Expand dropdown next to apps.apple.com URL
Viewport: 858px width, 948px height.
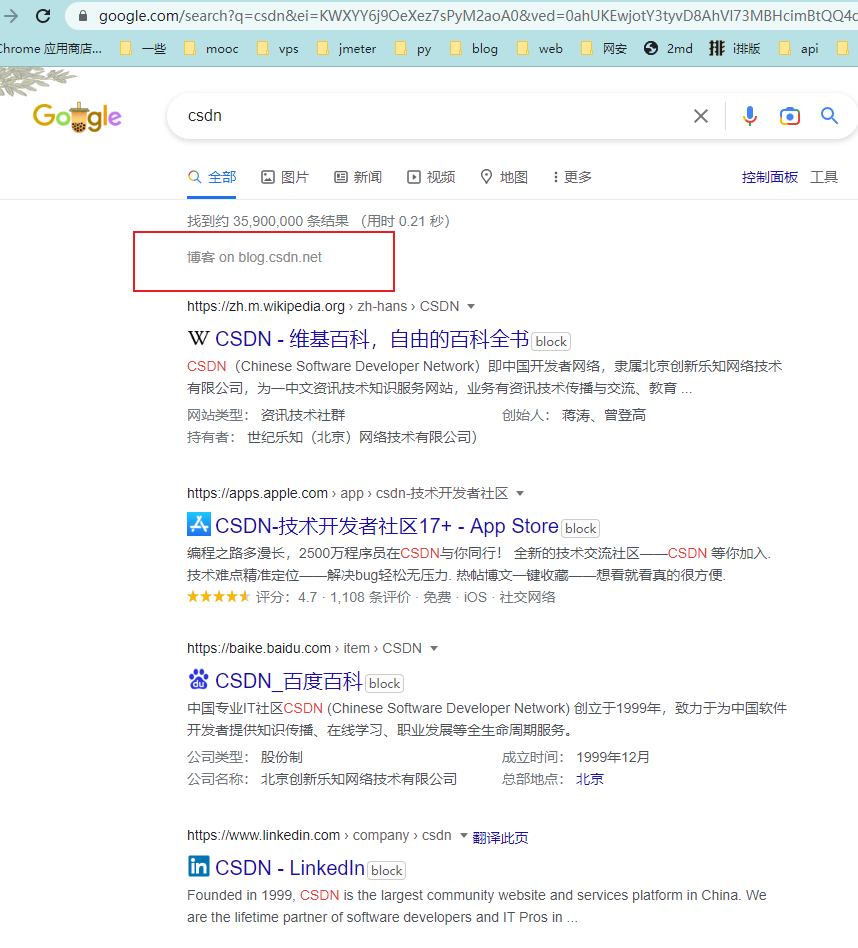point(520,493)
